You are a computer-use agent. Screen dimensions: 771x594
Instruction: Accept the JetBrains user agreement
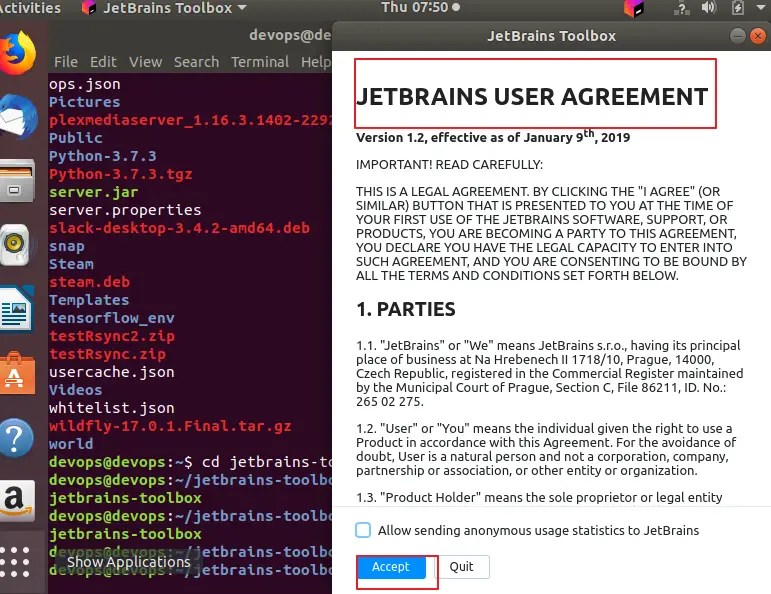pyautogui.click(x=391, y=567)
